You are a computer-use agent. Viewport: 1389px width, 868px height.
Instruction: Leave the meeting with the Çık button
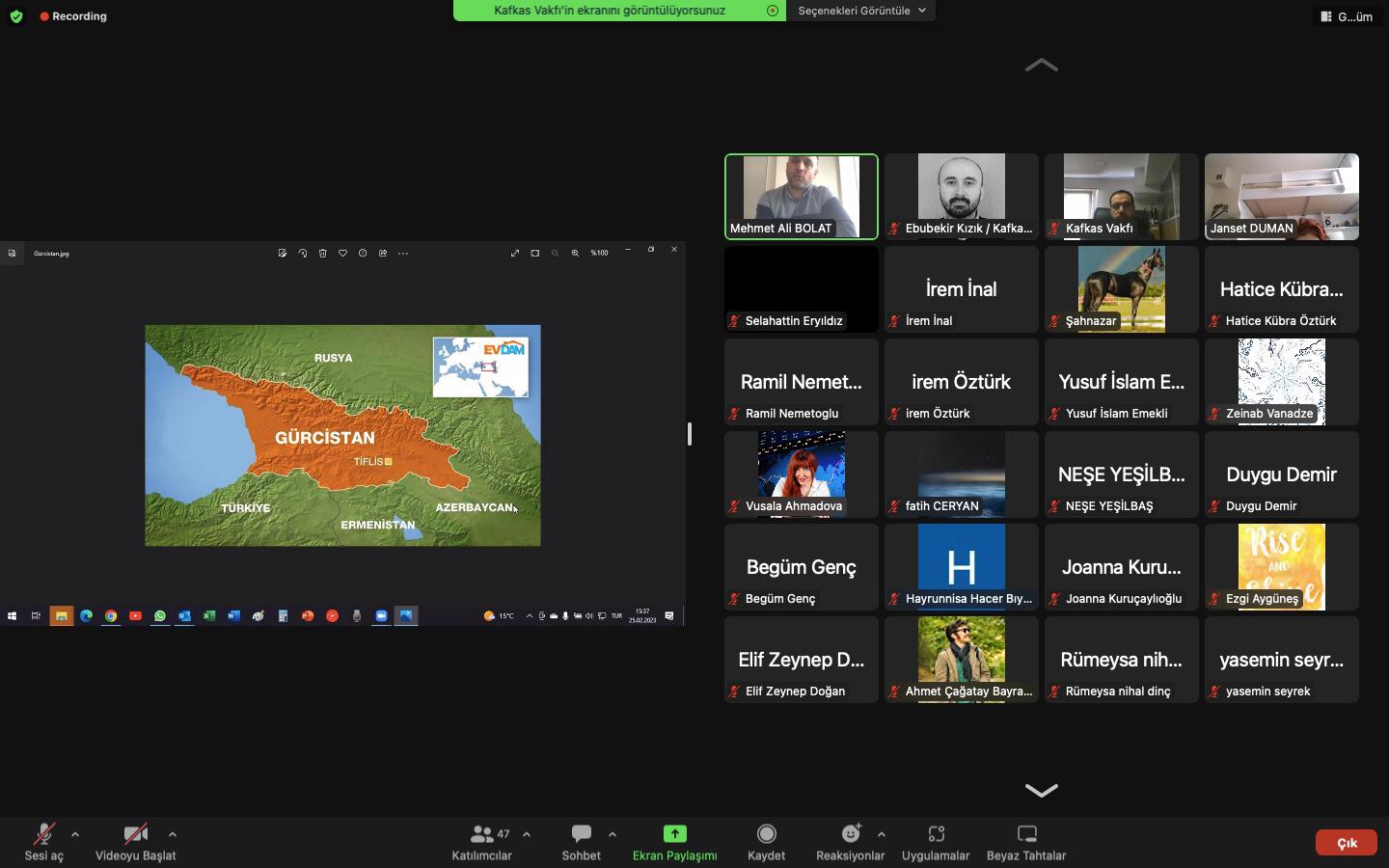tap(1347, 843)
